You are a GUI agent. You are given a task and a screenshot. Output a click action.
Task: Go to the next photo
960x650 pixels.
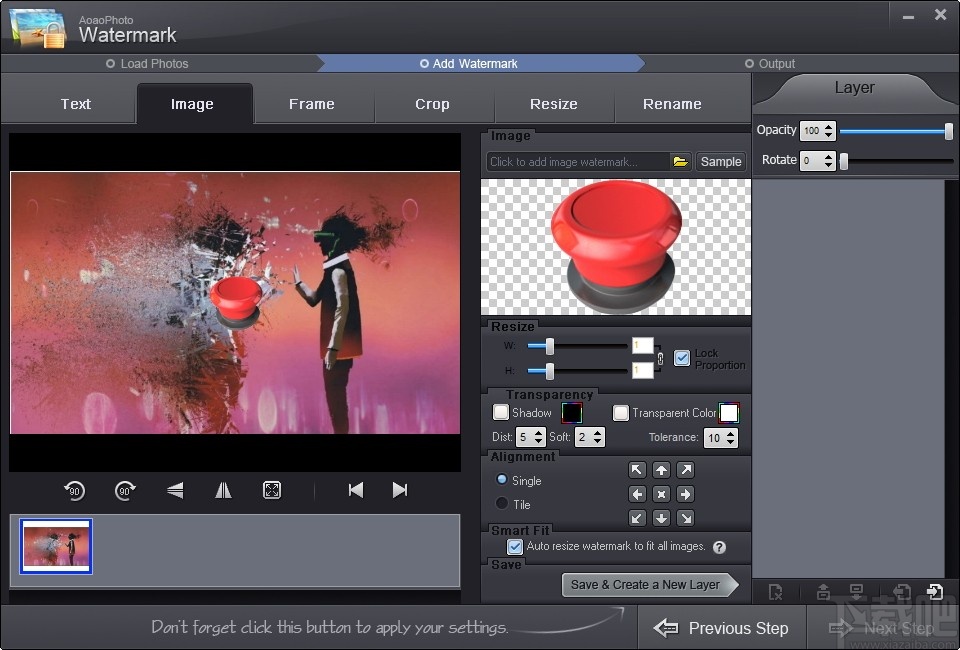pos(400,490)
